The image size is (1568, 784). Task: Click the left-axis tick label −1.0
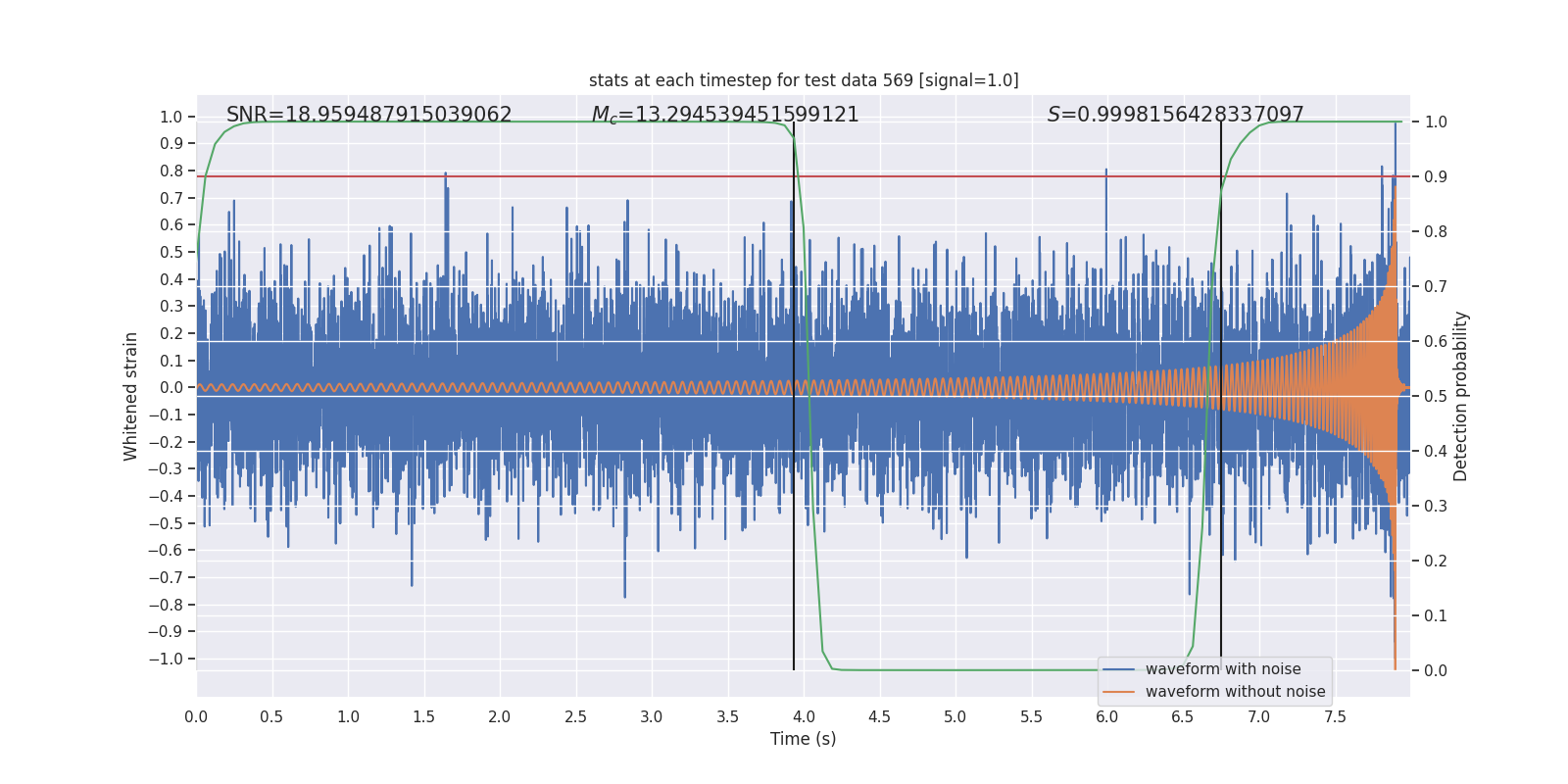click(166, 659)
